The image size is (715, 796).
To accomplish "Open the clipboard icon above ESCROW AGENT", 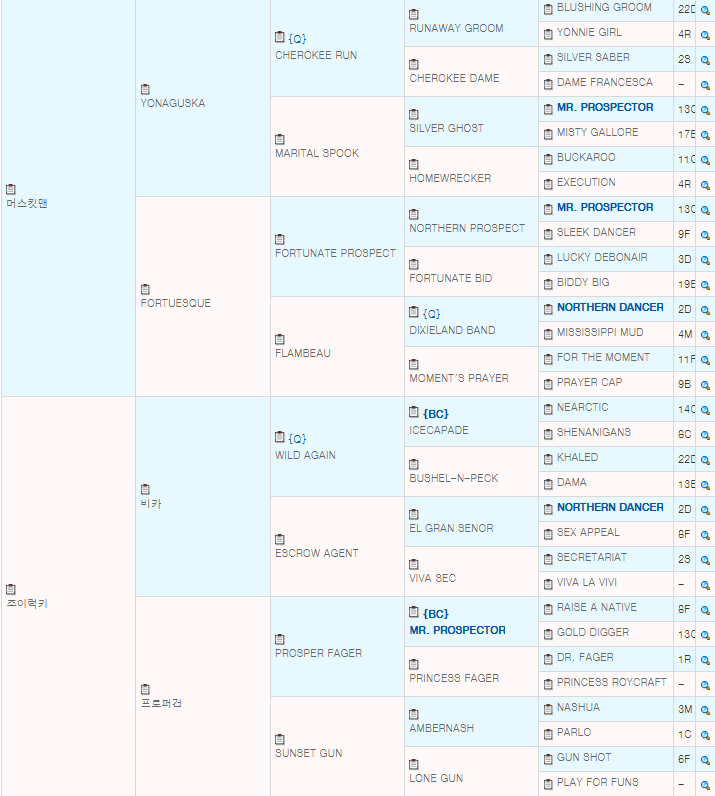I will (280, 539).
